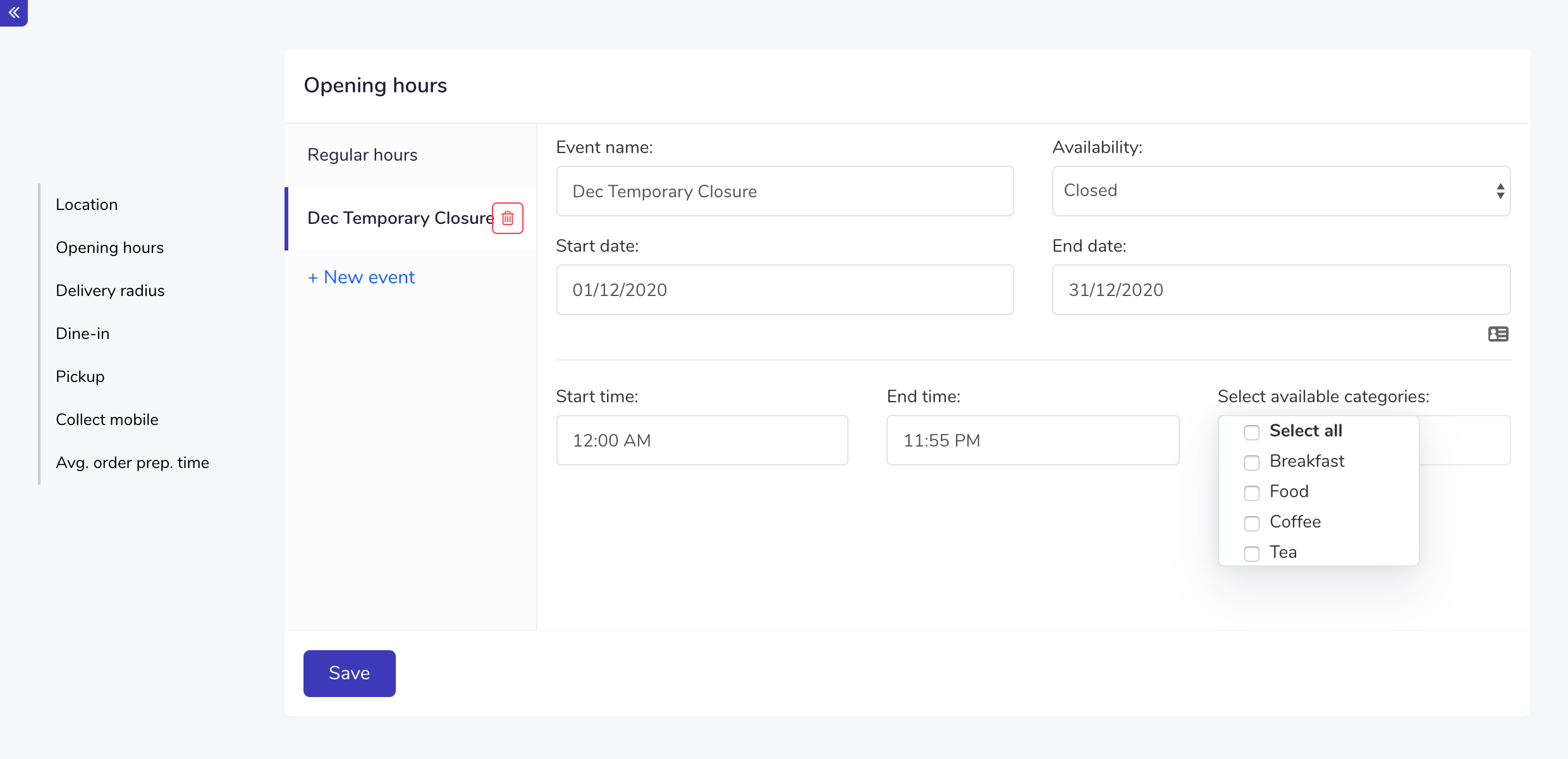Add a new event with + New event

click(361, 277)
